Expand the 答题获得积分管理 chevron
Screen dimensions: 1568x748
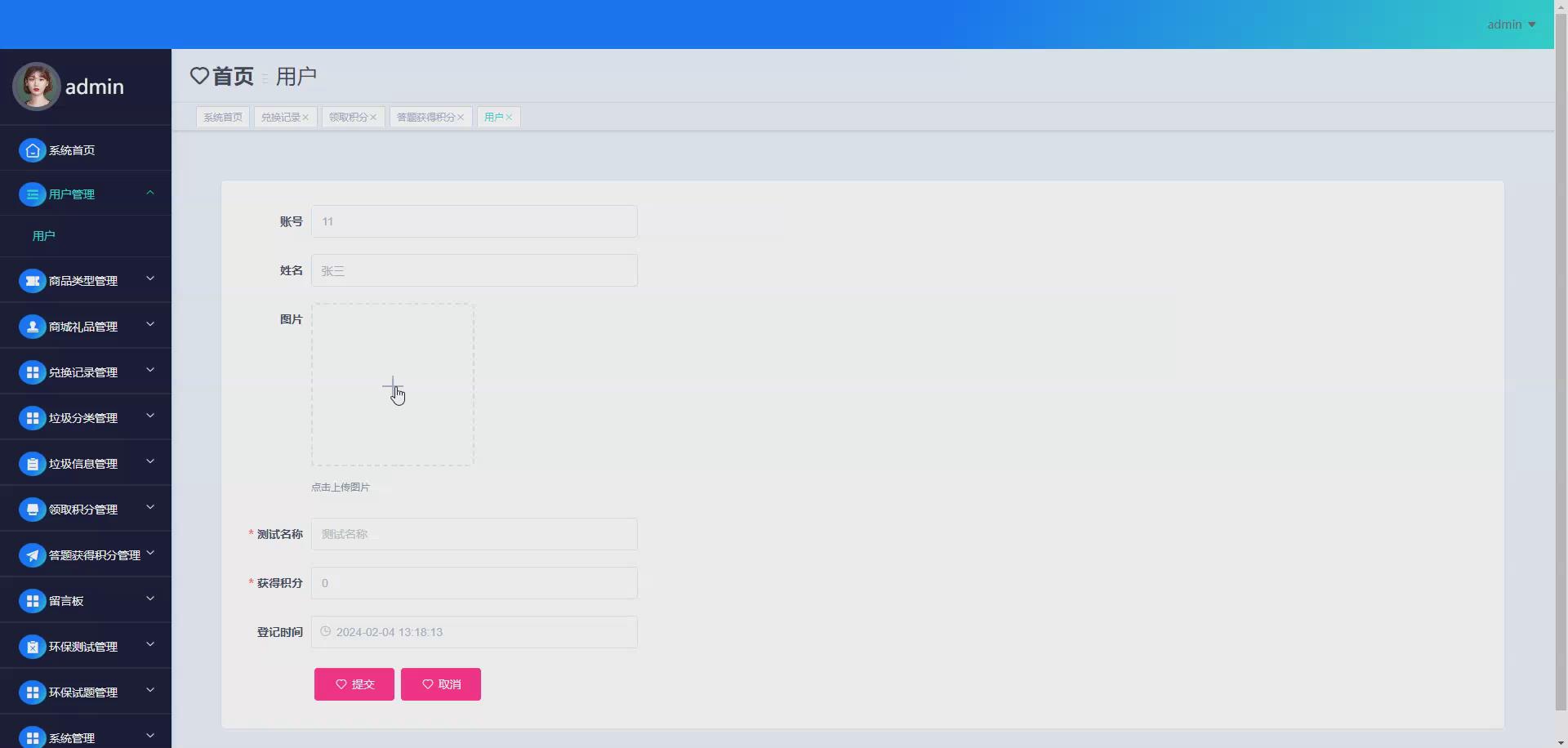tap(150, 554)
